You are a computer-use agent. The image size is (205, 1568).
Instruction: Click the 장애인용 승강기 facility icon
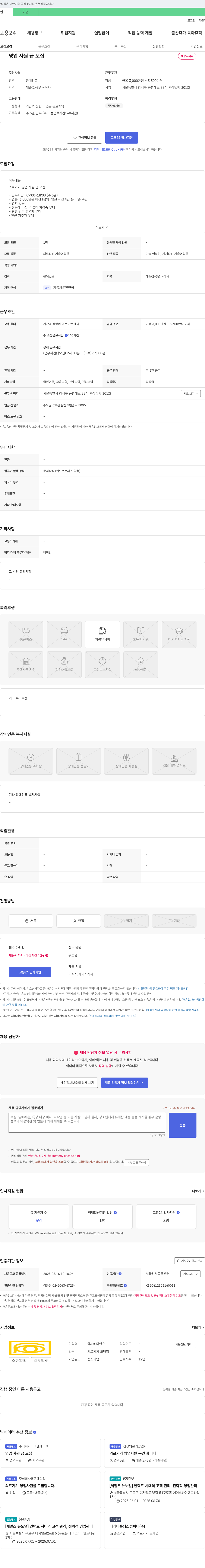click(x=79, y=761)
